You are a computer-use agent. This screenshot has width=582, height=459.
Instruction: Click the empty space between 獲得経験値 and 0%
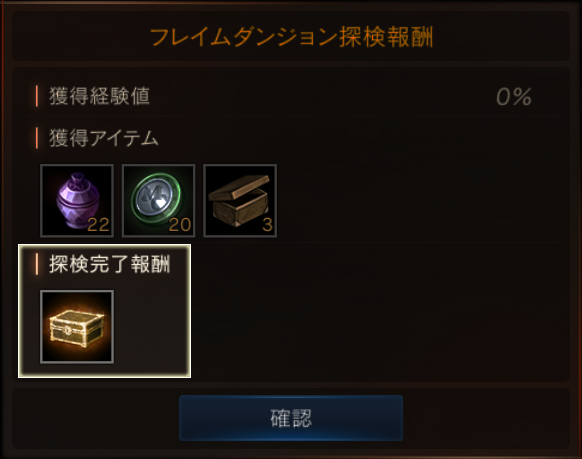pyautogui.click(x=323, y=96)
